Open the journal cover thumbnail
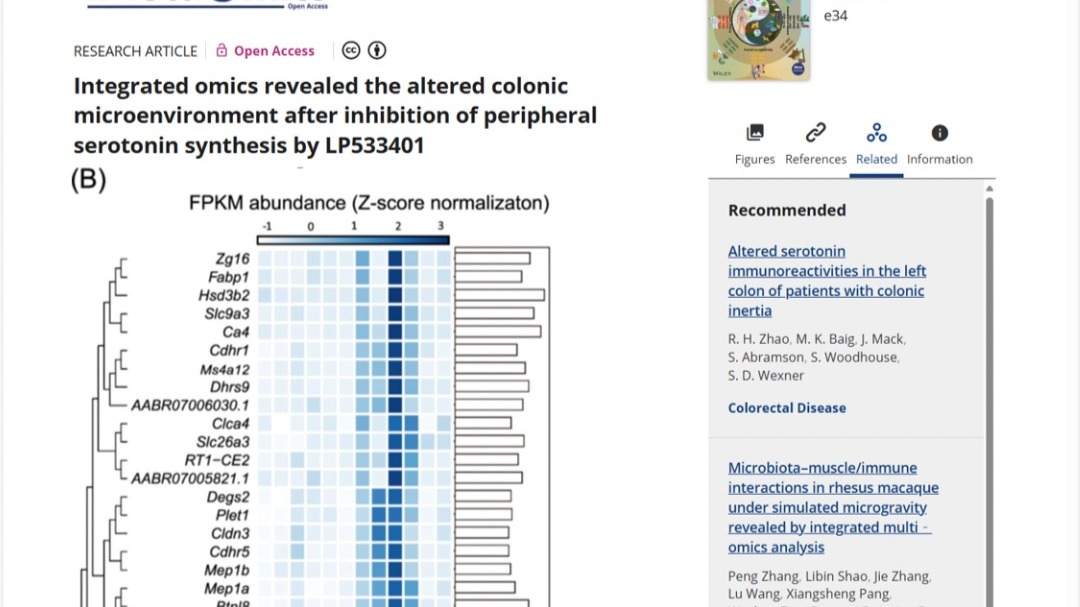 point(758,40)
